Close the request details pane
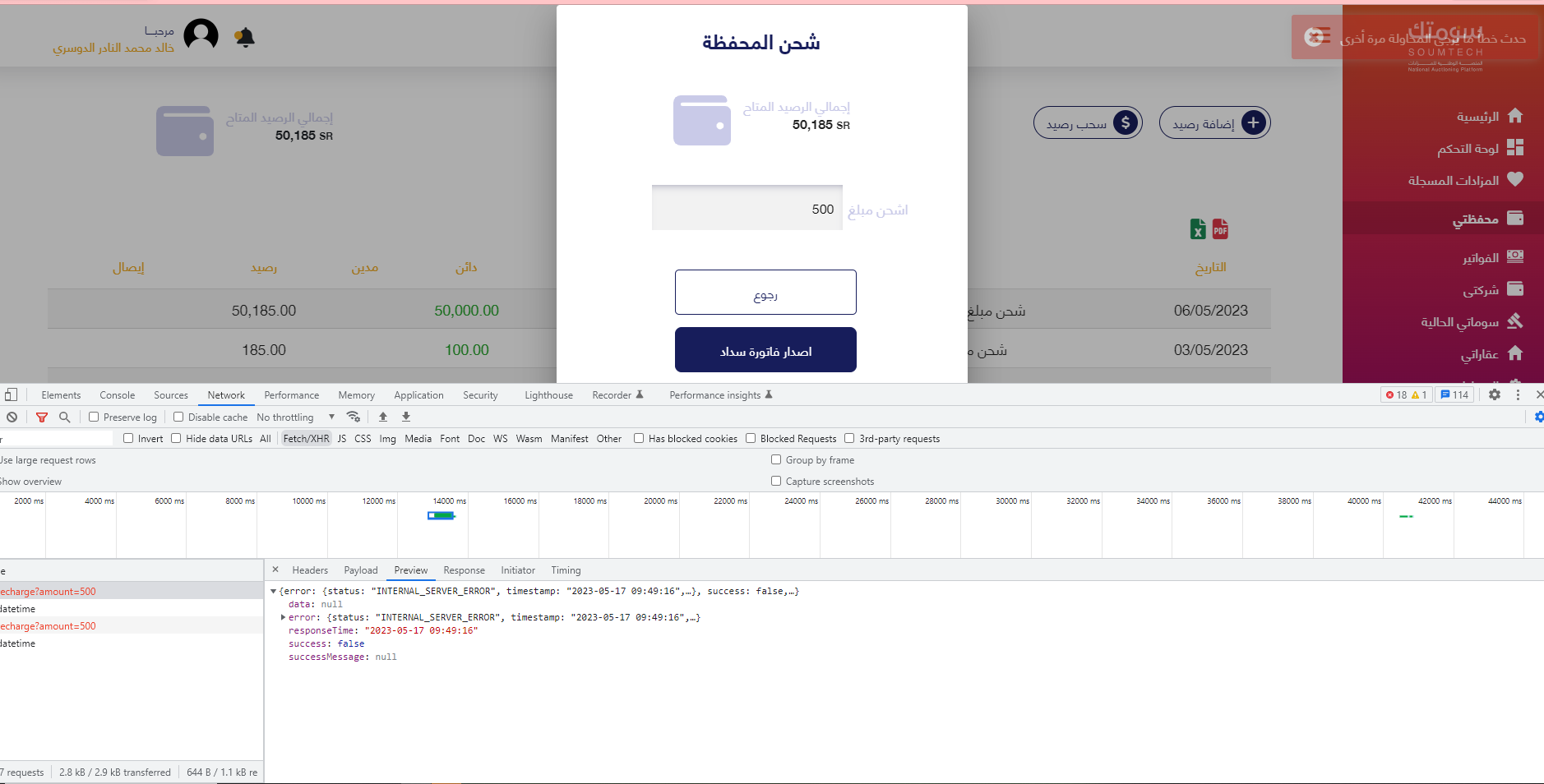This screenshot has height=784, width=1544. (275, 570)
